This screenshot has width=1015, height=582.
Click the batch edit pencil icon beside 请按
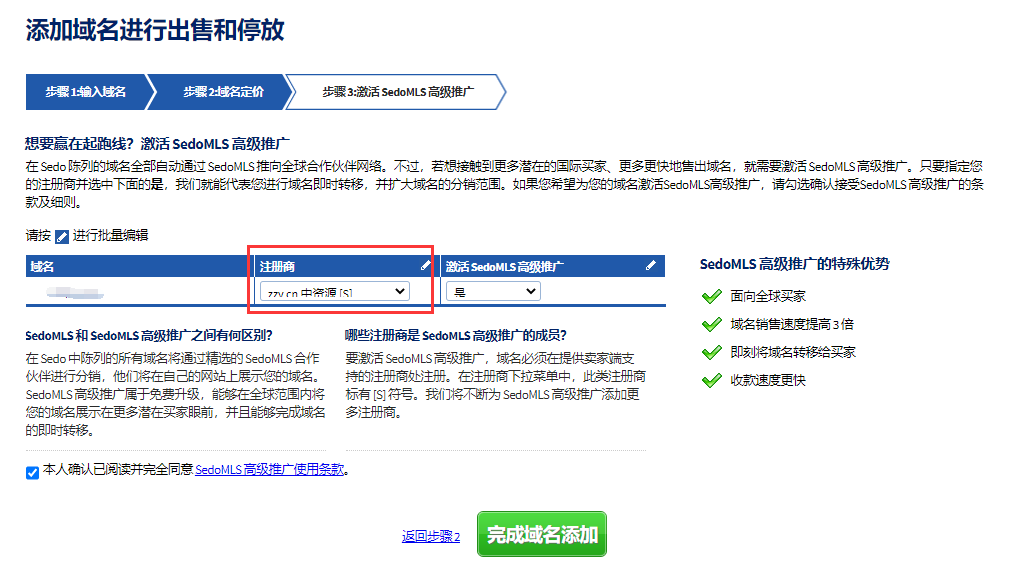[x=61, y=237]
